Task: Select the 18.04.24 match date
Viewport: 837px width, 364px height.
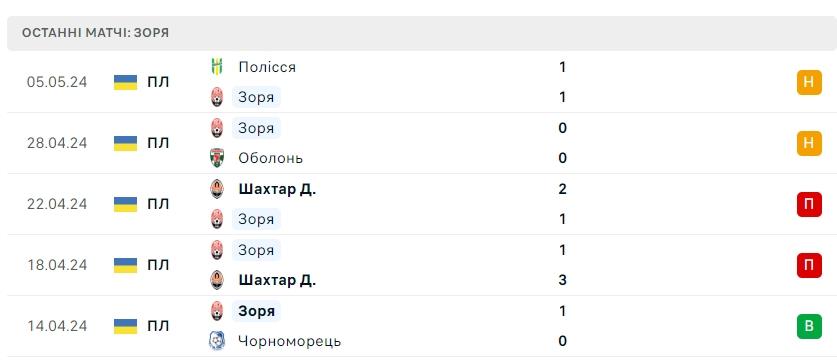Action: click(x=57, y=265)
